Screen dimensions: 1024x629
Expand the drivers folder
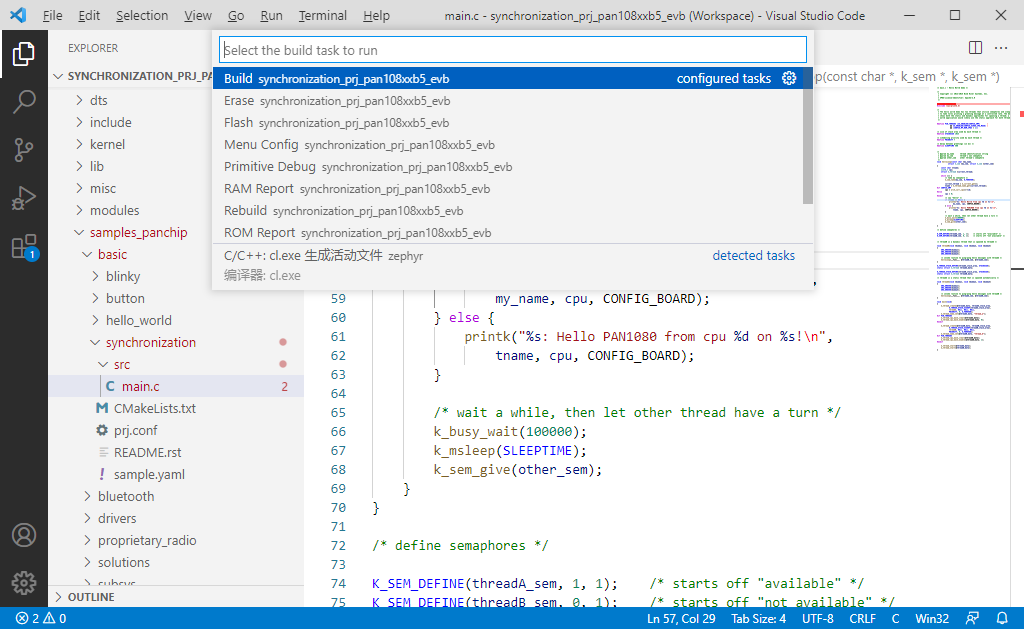[87, 518]
